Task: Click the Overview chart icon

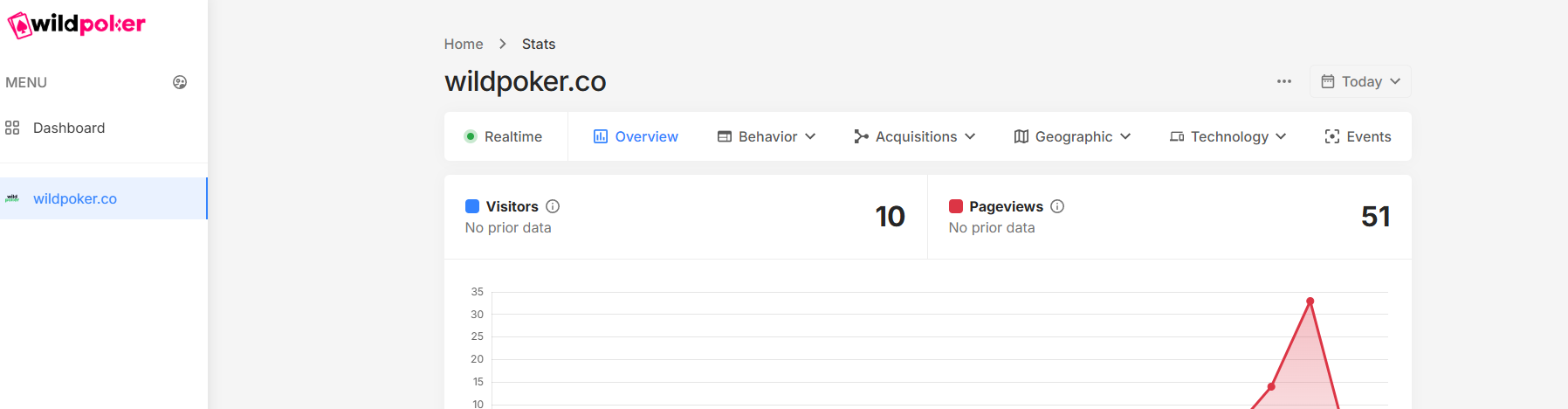Action: point(601,136)
